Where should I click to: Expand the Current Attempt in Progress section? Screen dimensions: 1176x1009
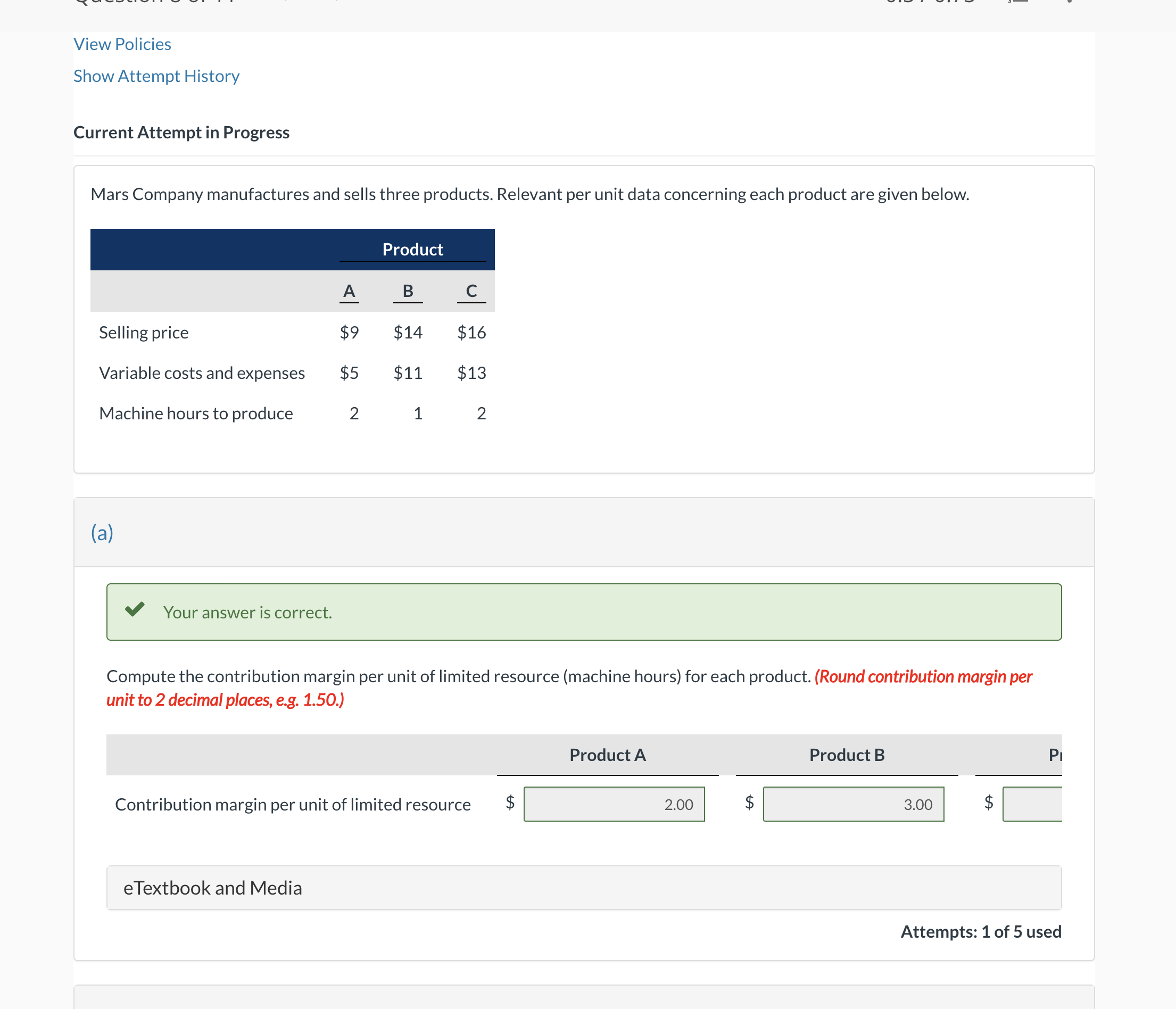click(x=182, y=130)
